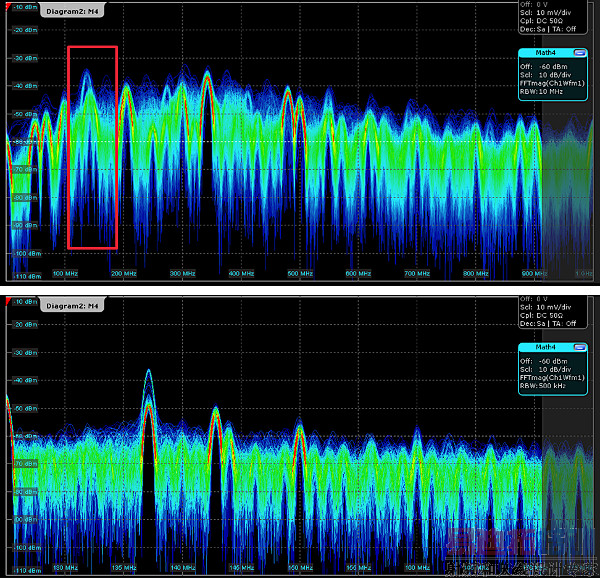
Task: Click the Scl: 10 dB/div value in the 500 kHz box
Action: pos(545,369)
